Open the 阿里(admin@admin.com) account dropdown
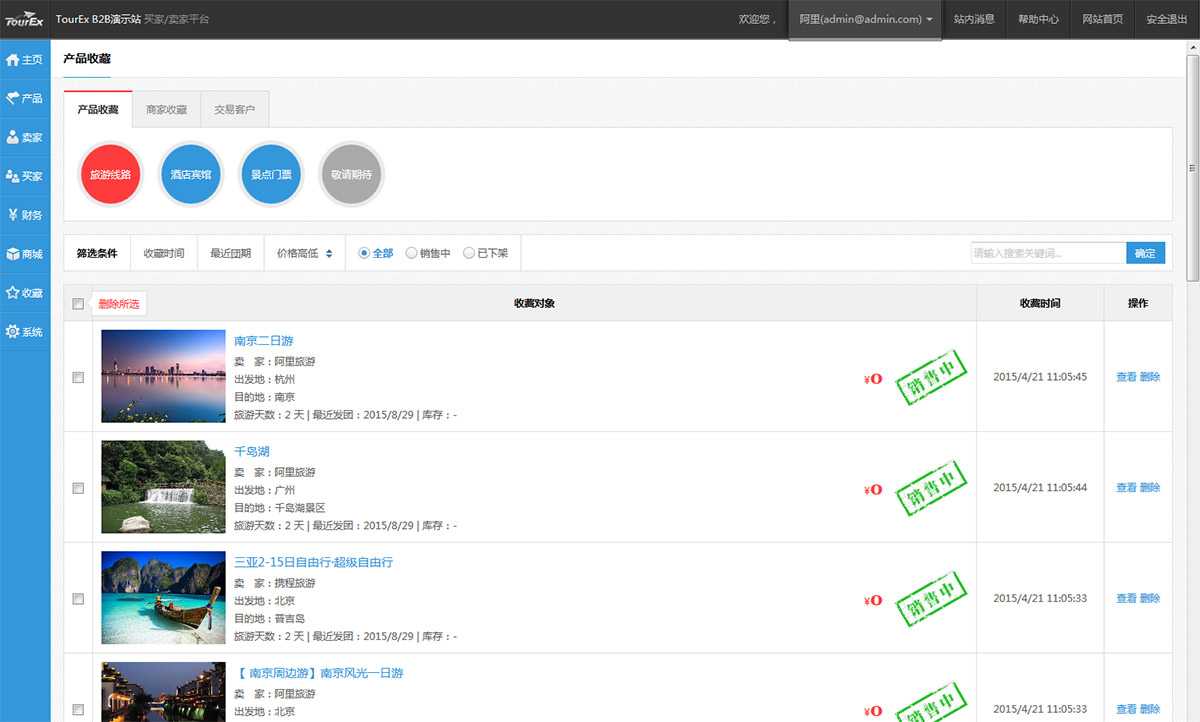Viewport: 1200px width, 722px height. pos(865,20)
